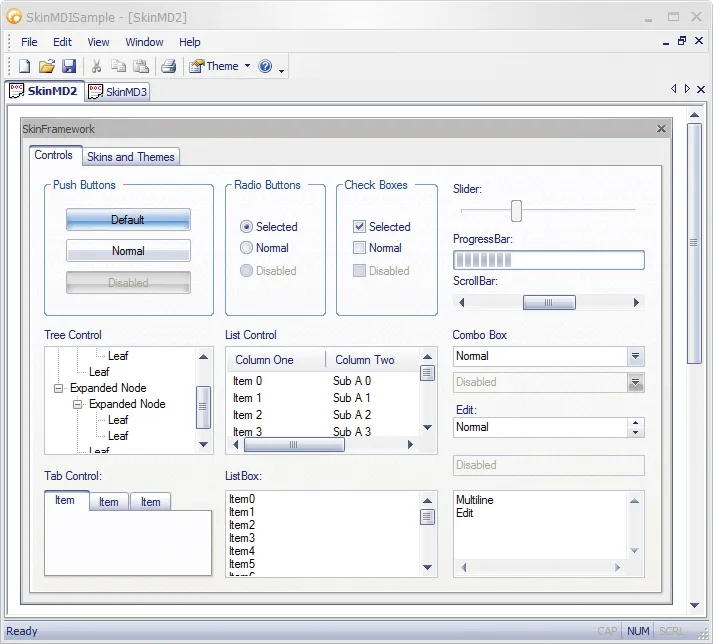Click the Theme toolbar icon
713x644 pixels.
[x=196, y=66]
